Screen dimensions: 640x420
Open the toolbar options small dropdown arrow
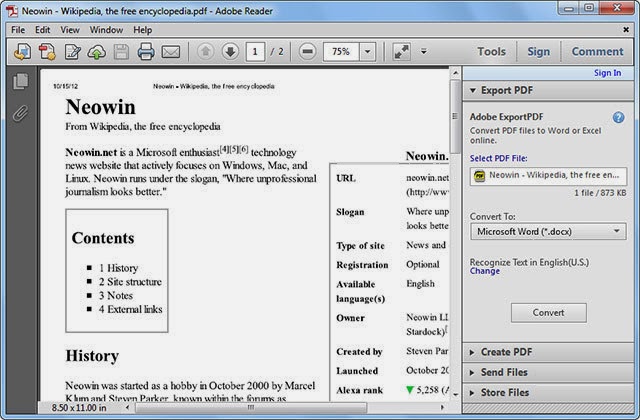coord(424,51)
